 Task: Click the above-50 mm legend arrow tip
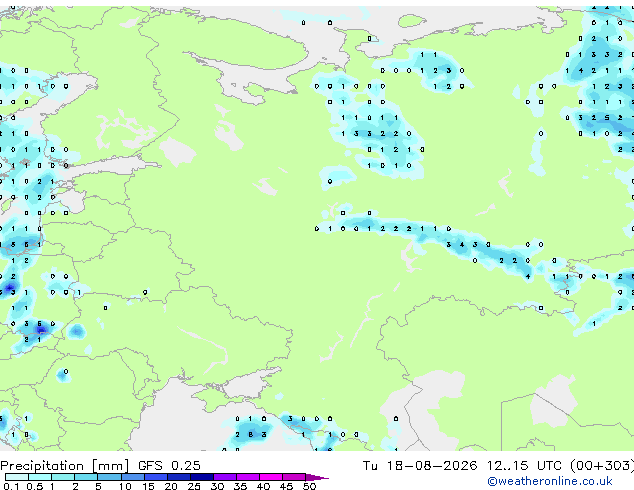317,478
